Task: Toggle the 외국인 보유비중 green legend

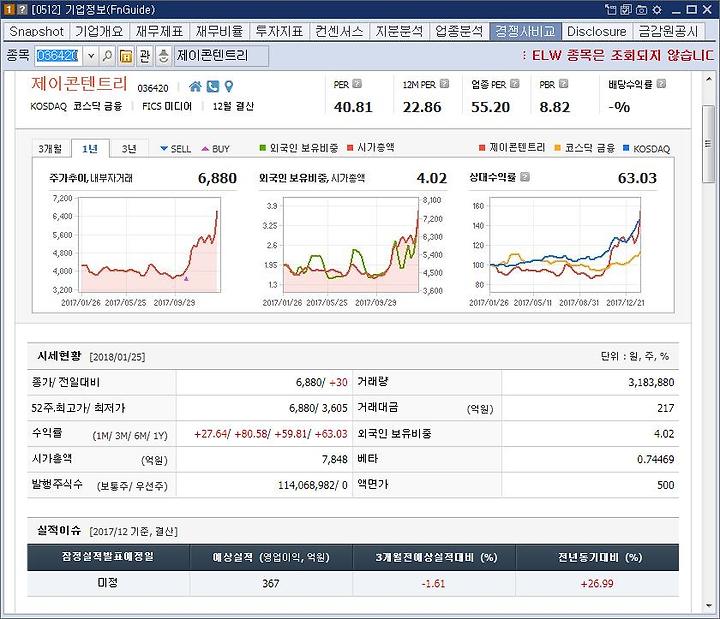Action: [299, 147]
